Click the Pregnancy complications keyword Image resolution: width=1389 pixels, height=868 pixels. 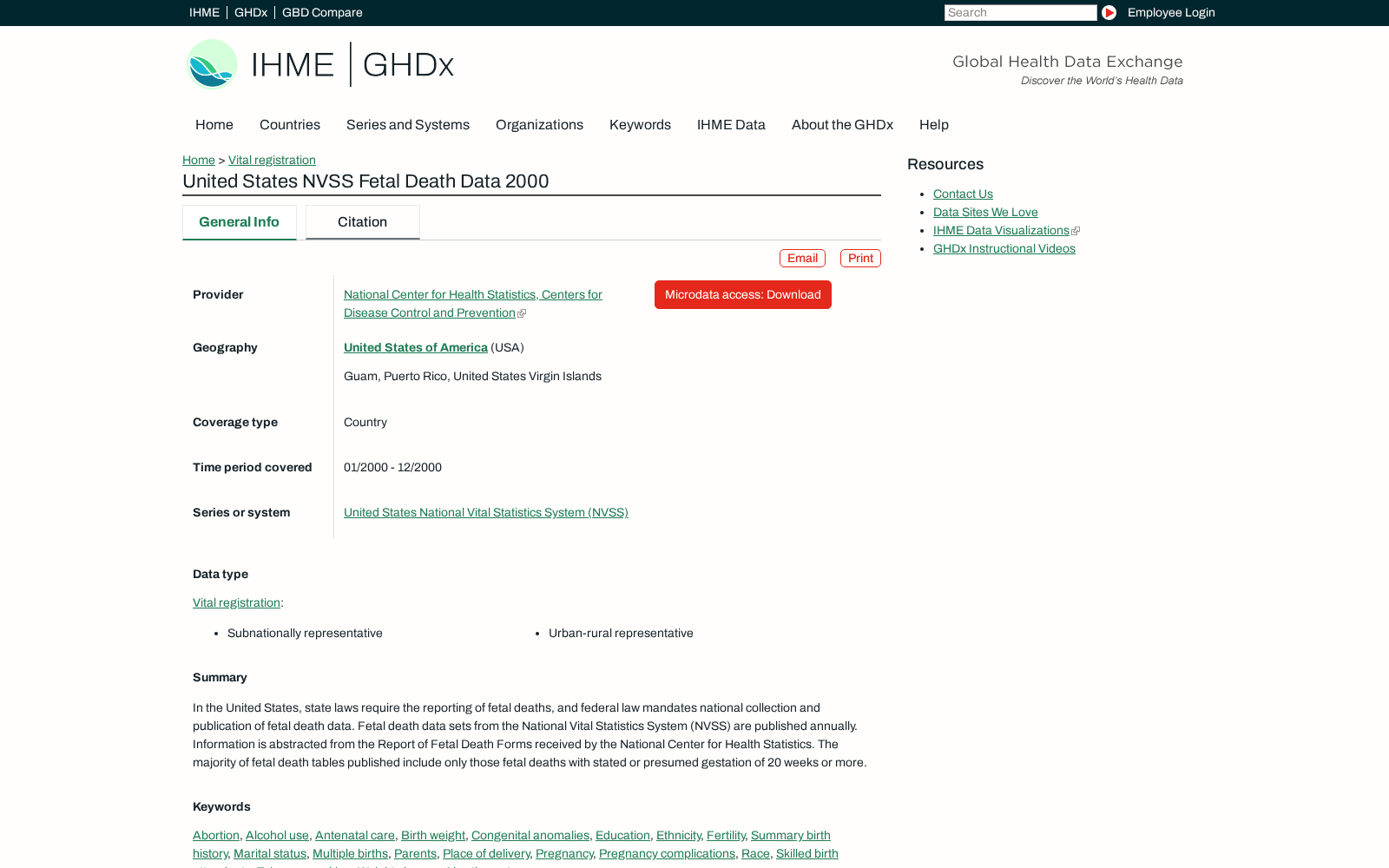(667, 853)
